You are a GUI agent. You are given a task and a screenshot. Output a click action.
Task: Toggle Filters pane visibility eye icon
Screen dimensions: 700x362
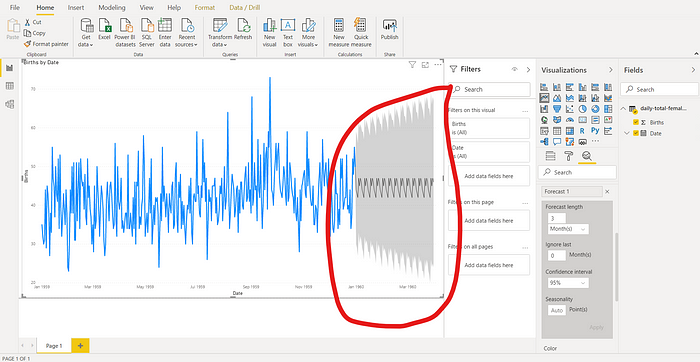click(515, 70)
